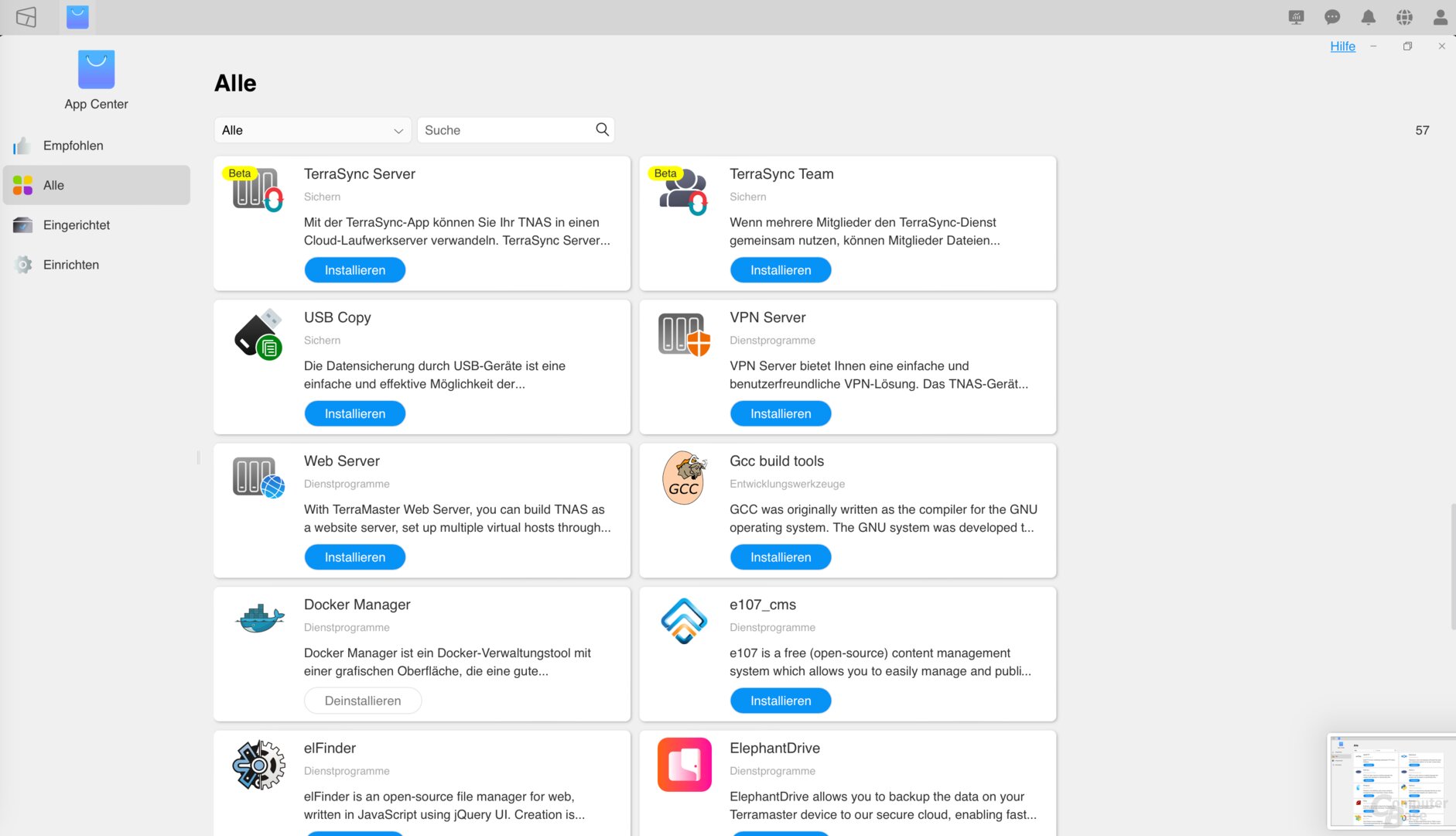Click the globe language icon
Screen dimensions: 1456x836
point(1404,17)
